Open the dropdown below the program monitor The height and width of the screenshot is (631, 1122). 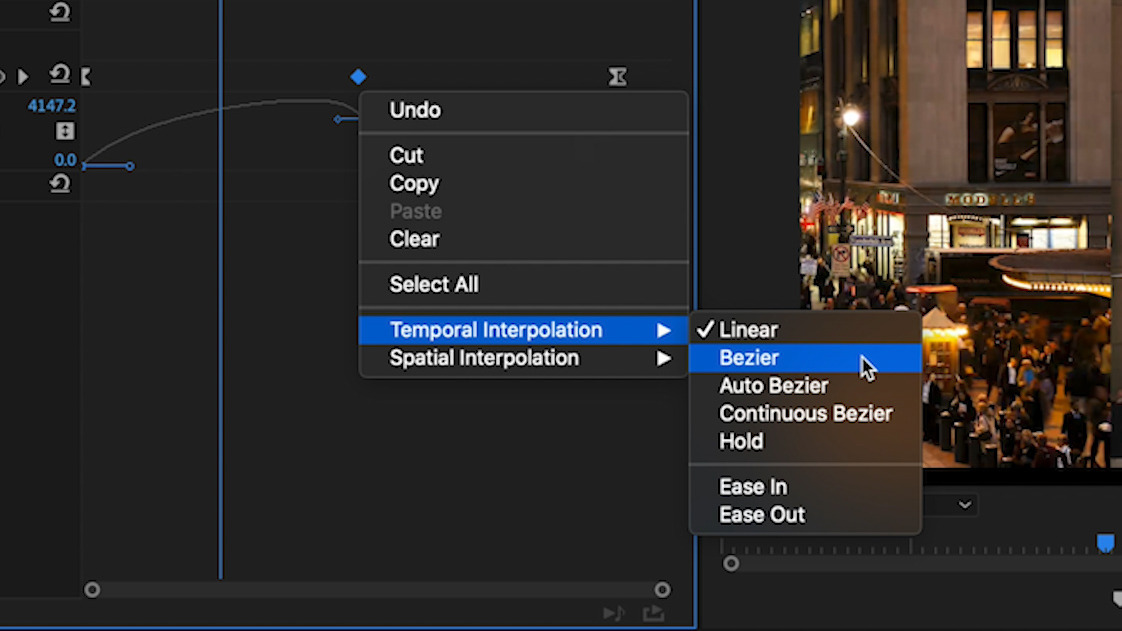pos(965,505)
